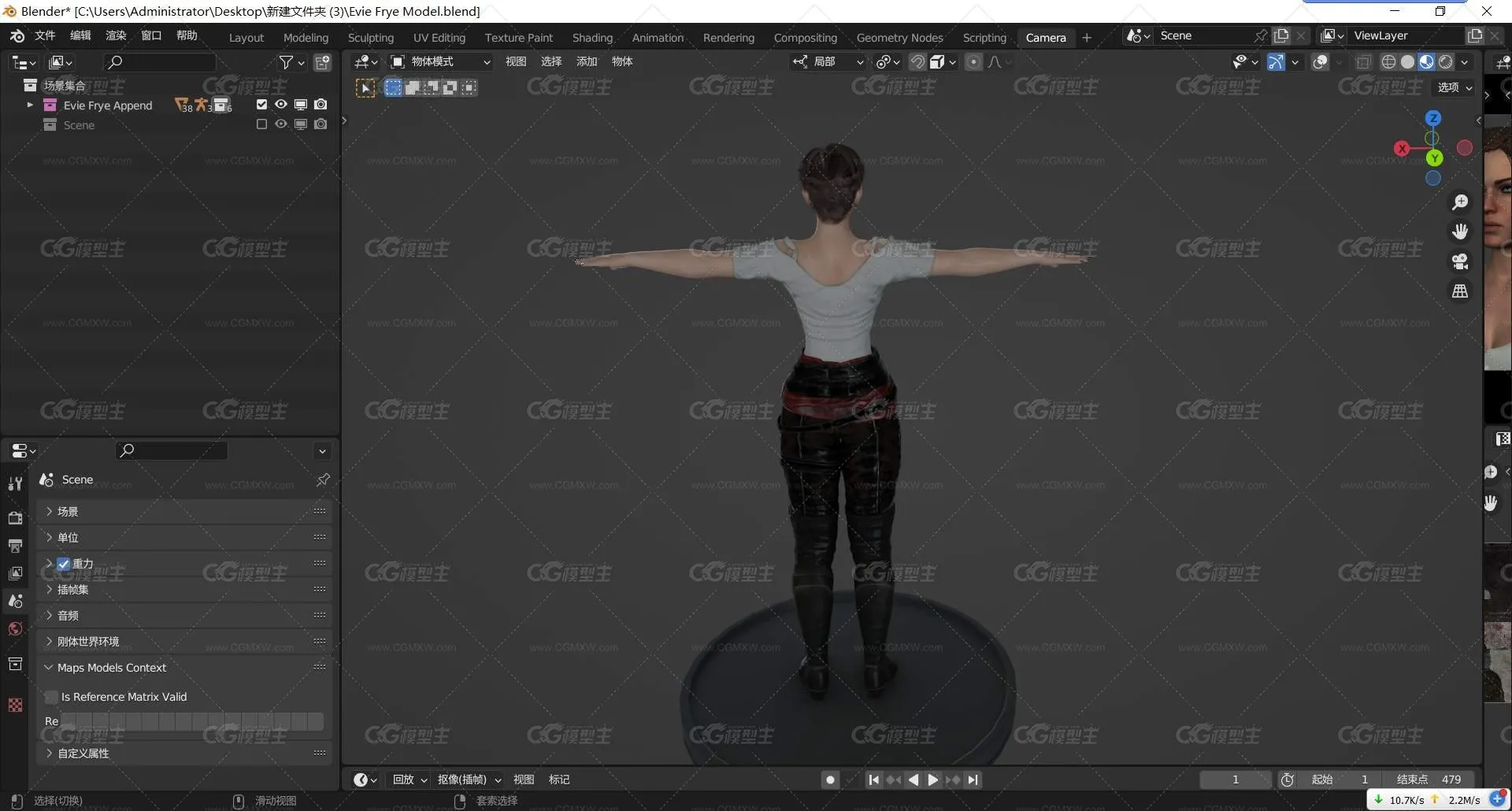Viewport: 1512px width, 811px height.
Task: Choose the invert selection mode
Action: (x=450, y=87)
